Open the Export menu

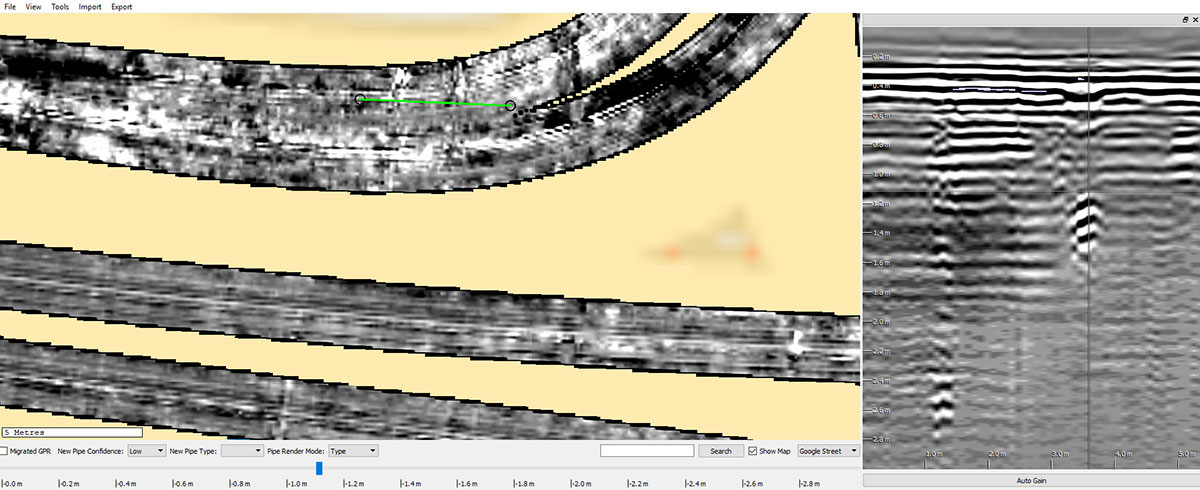121,6
